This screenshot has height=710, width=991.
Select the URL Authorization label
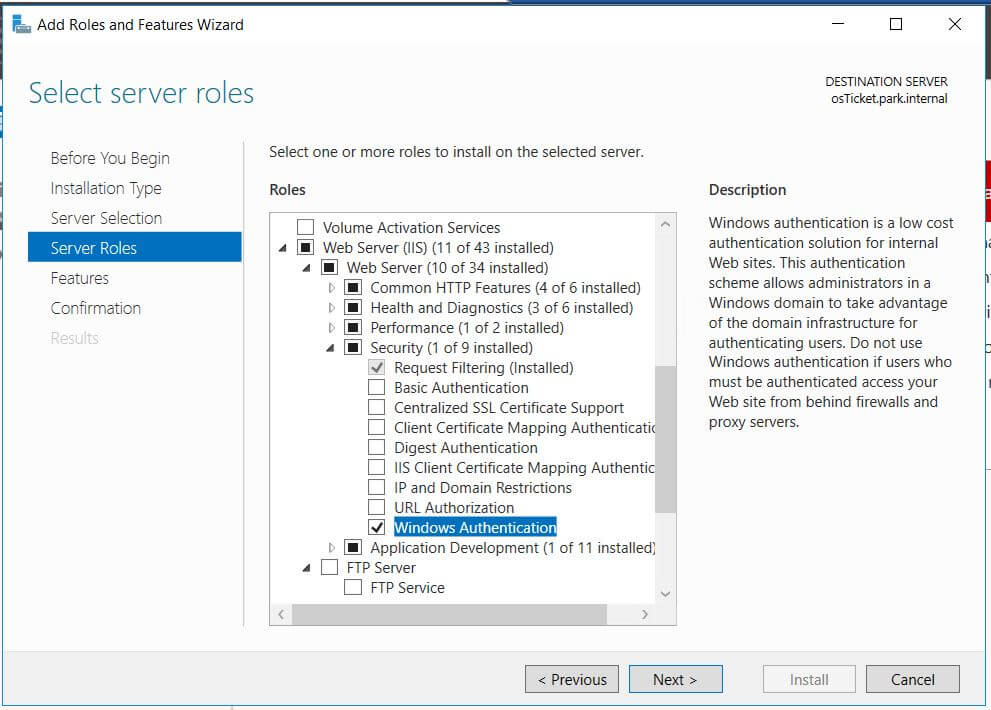coord(454,508)
